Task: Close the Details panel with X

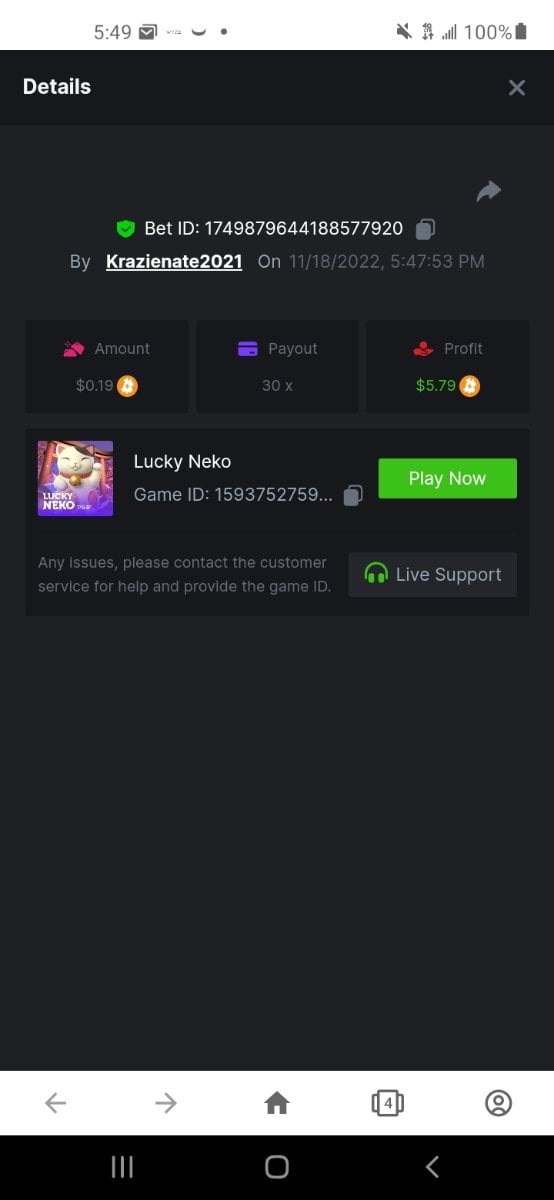Action: coord(516,88)
